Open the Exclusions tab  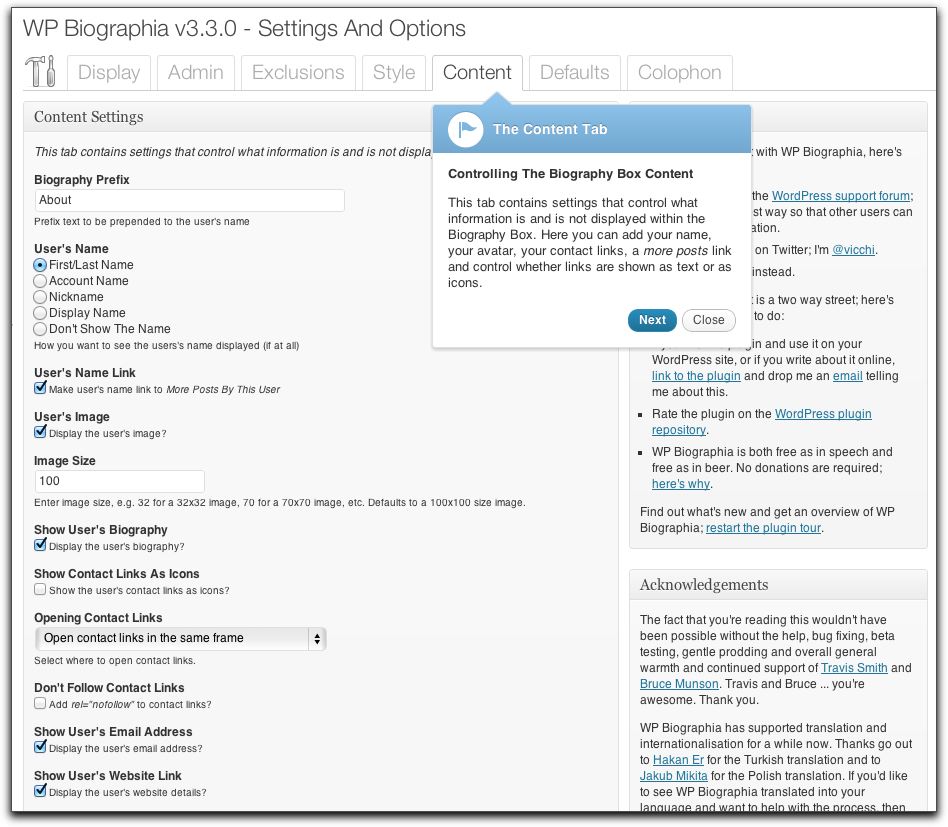click(298, 73)
